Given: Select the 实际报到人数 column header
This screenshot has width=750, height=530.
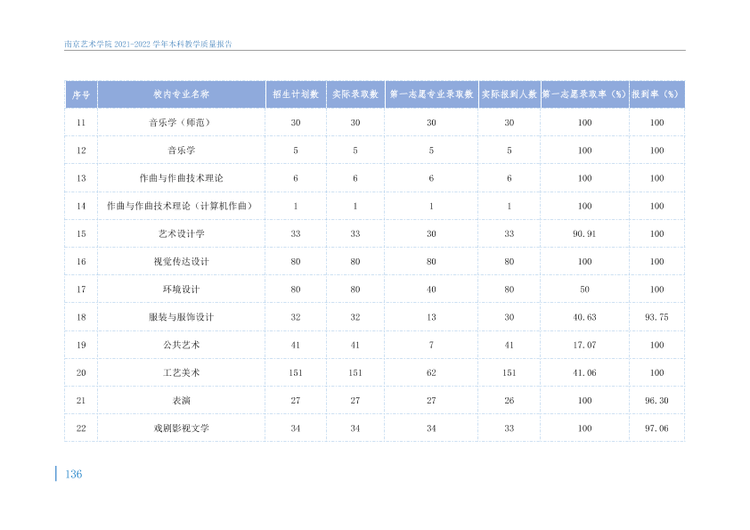Looking at the screenshot, I should (x=509, y=95).
